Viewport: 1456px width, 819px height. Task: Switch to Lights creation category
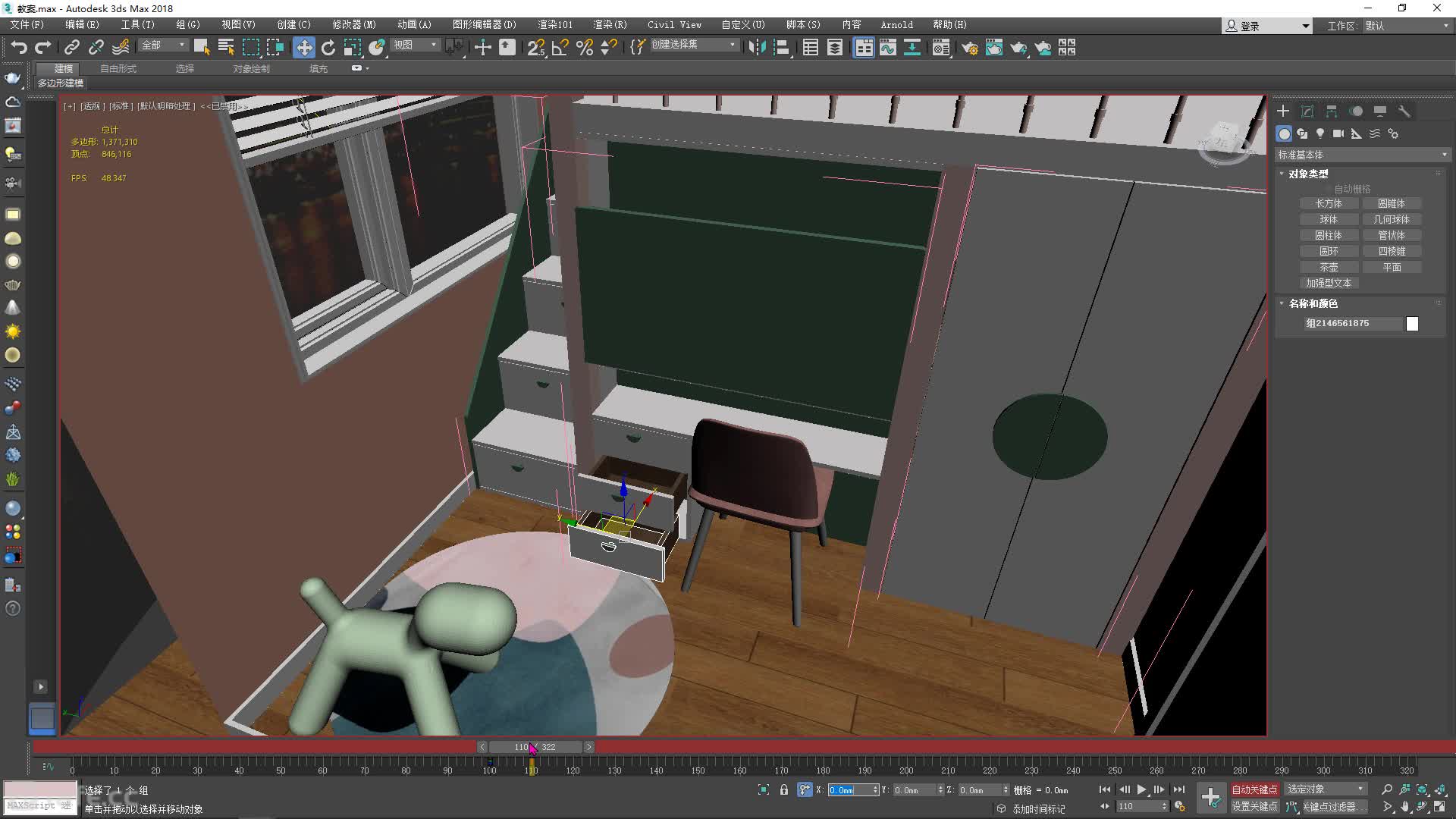pyautogui.click(x=1320, y=133)
